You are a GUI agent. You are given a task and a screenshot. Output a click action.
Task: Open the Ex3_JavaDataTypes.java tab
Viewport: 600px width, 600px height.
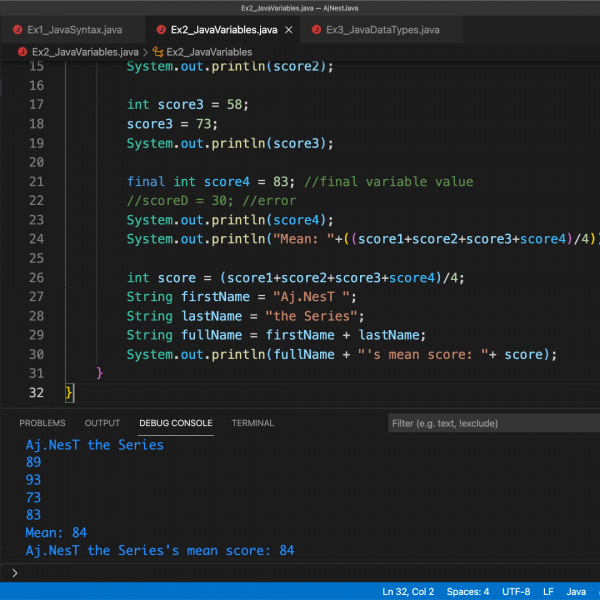[x=382, y=30]
